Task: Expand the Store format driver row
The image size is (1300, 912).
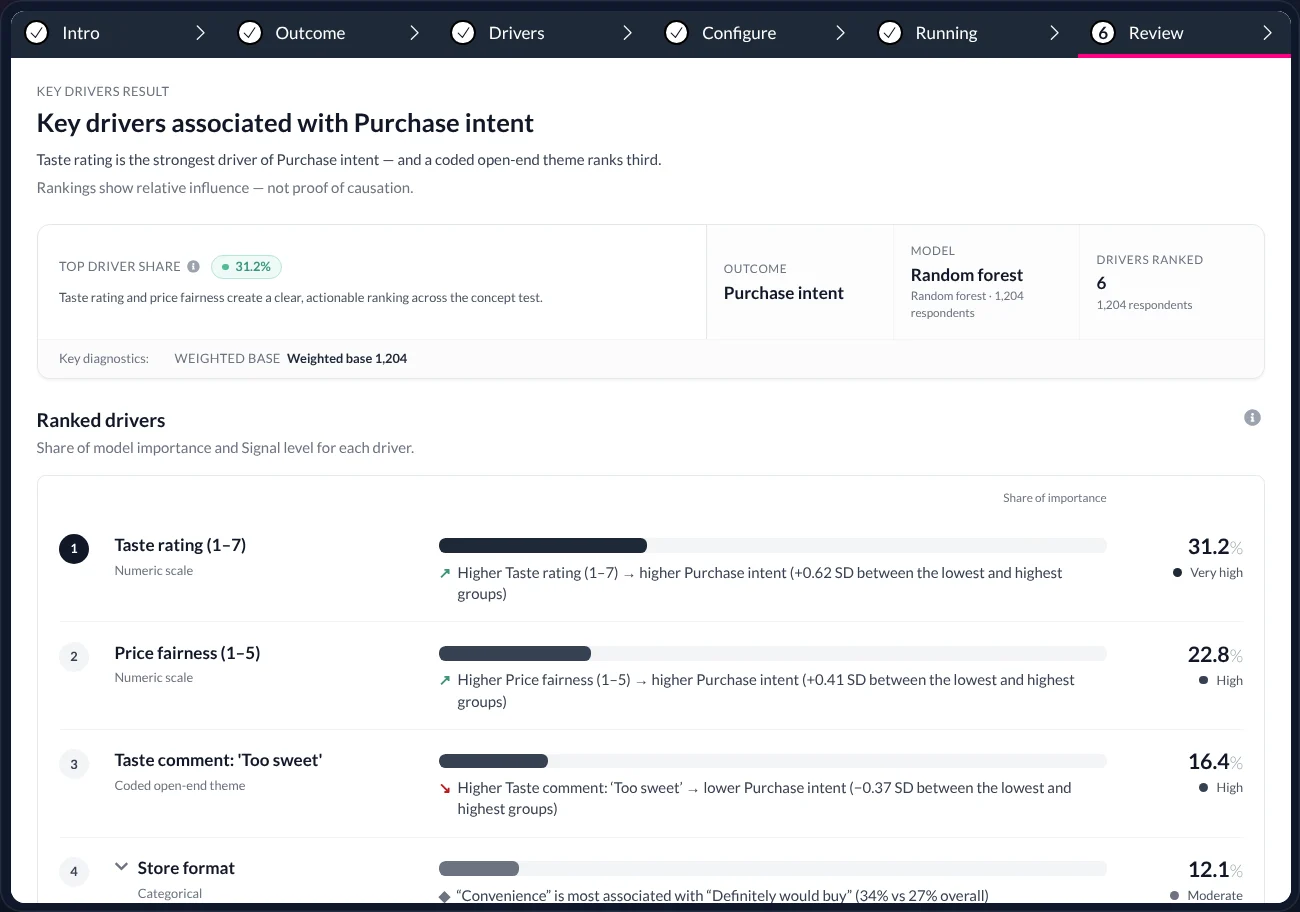Action: 121,867
